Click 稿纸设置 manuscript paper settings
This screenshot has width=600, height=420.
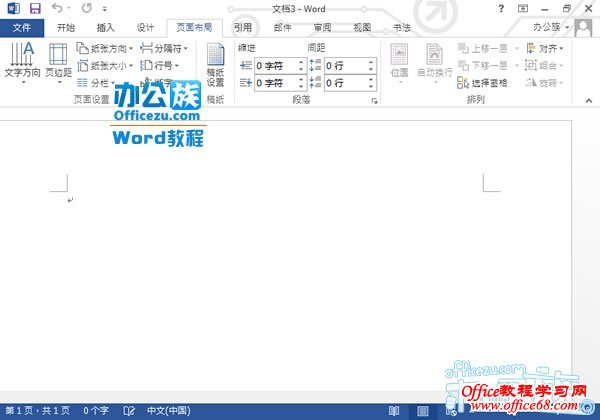[x=215, y=65]
